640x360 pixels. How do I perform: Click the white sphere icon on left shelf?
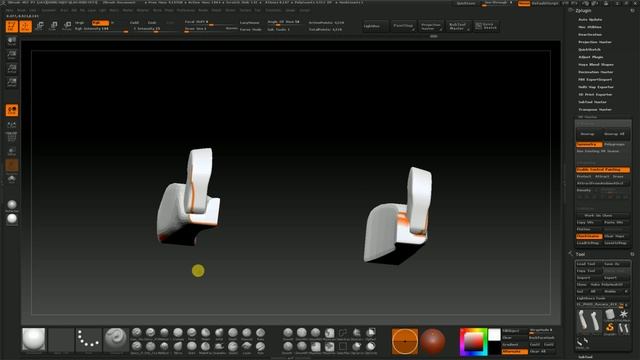click(12, 219)
